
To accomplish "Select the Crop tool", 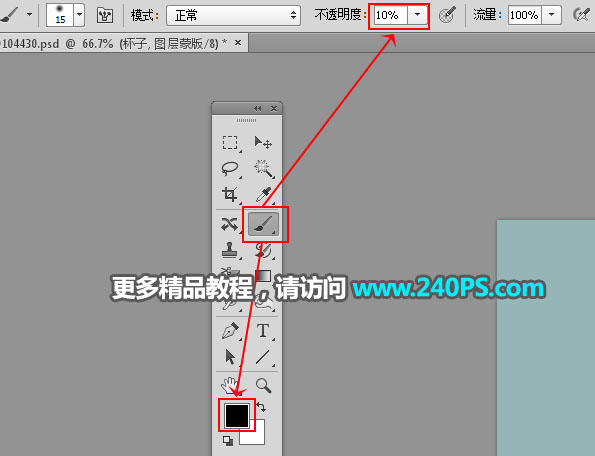I will click(x=230, y=194).
